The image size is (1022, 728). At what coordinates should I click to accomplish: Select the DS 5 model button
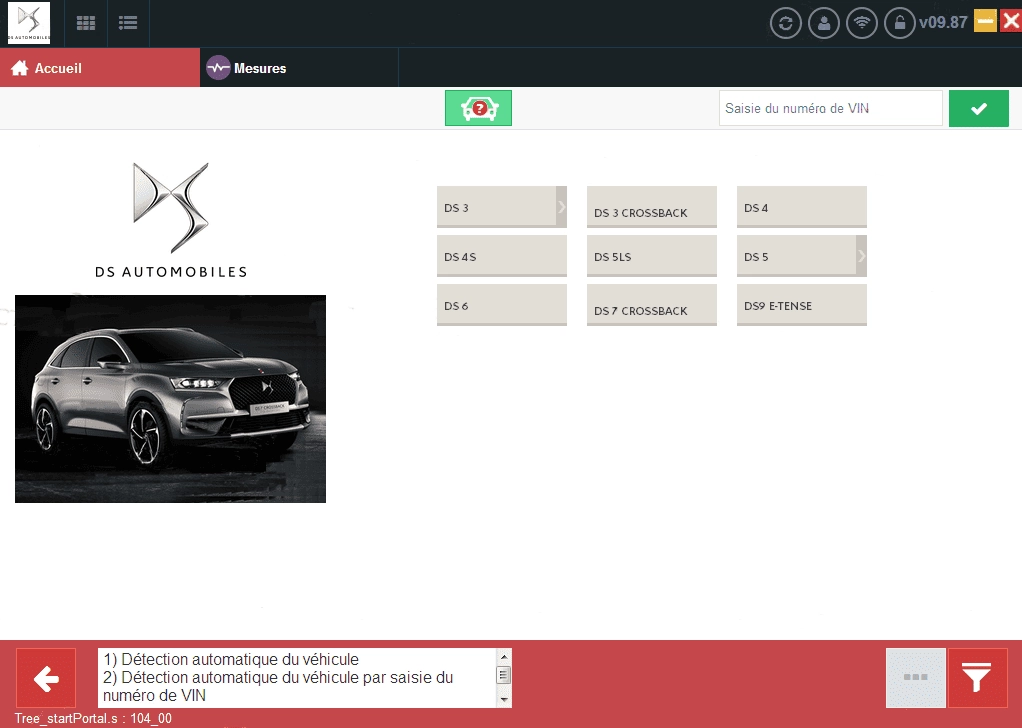[x=796, y=256]
